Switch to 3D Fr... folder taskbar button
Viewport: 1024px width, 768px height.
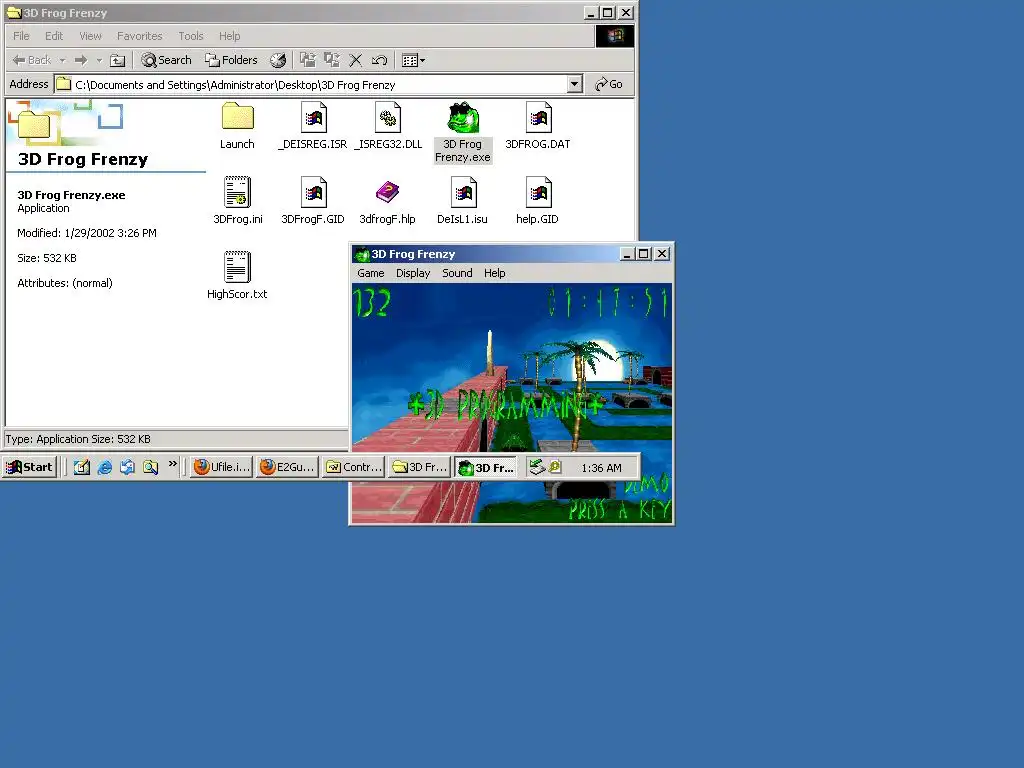point(420,467)
